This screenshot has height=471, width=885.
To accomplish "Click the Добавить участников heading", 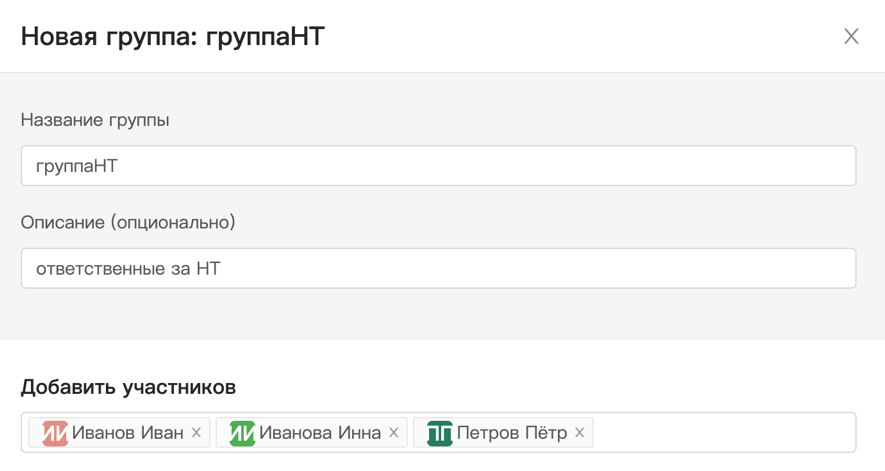I will tap(128, 387).
